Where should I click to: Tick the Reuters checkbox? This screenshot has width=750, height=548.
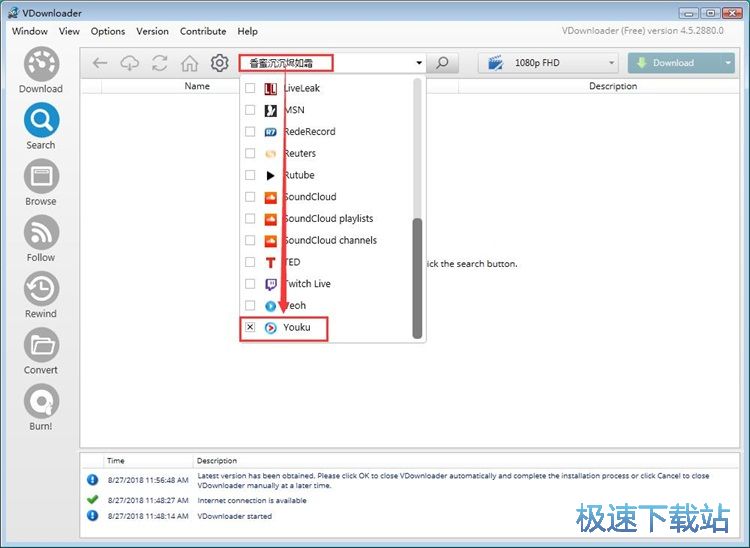(x=250, y=153)
